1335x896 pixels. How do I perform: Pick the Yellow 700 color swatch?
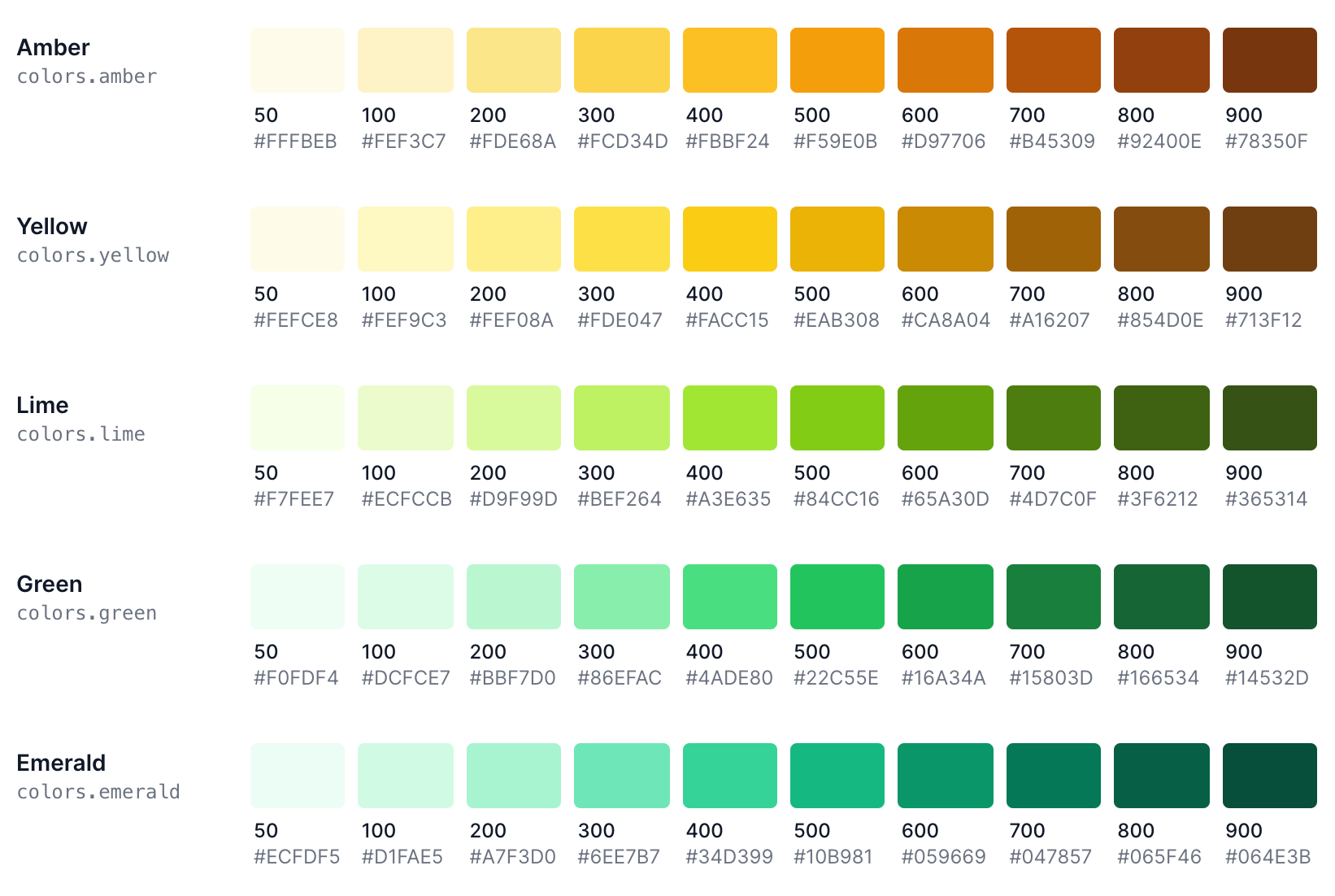tap(1054, 239)
